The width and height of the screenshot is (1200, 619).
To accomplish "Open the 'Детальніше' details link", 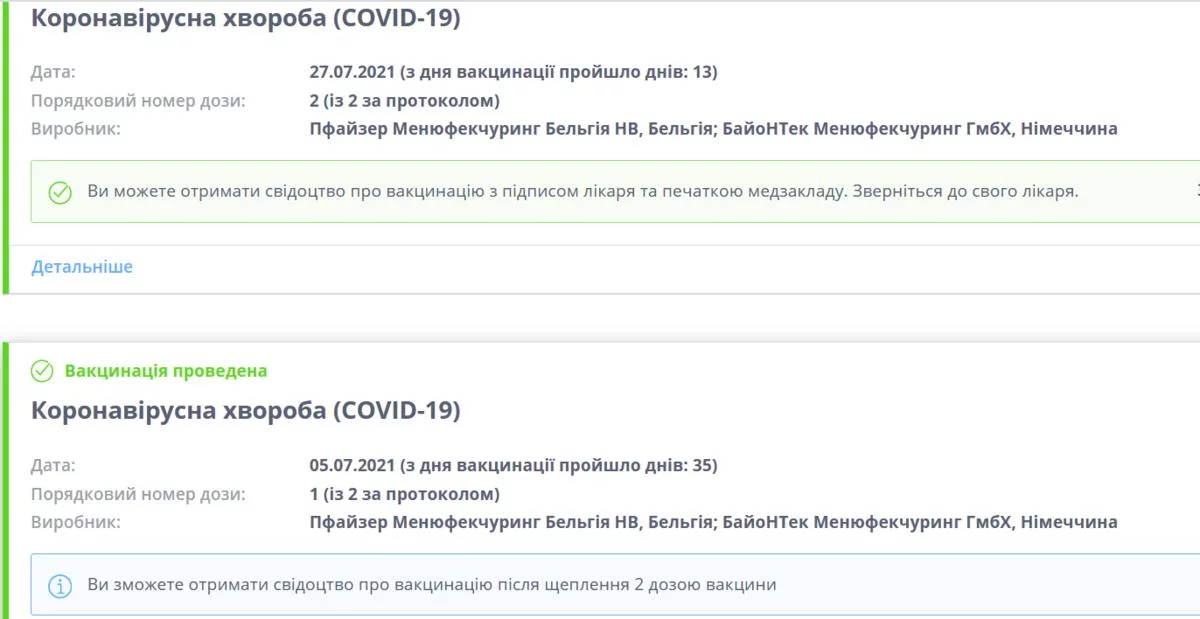I will pyautogui.click(x=82, y=267).
